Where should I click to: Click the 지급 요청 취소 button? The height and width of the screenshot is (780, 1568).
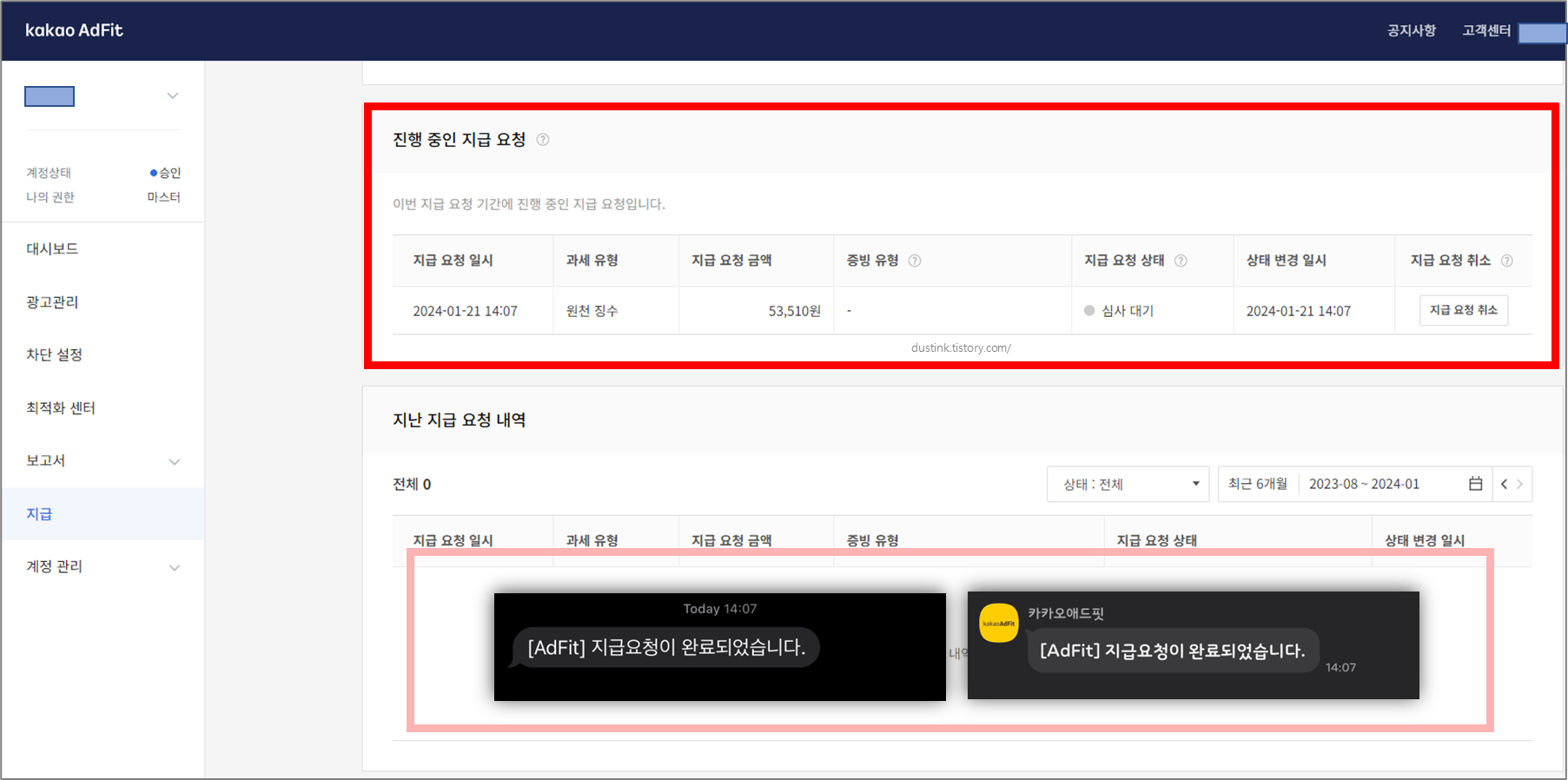coord(1464,310)
